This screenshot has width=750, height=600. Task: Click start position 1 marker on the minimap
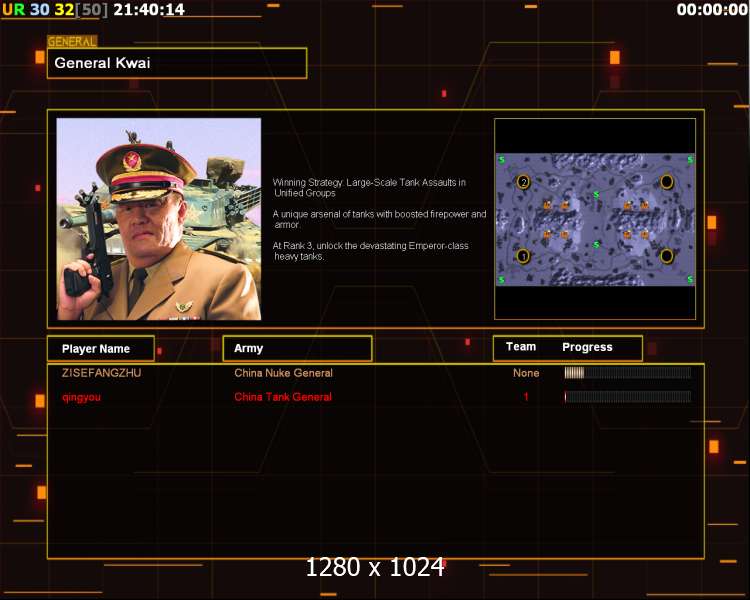pos(523,256)
